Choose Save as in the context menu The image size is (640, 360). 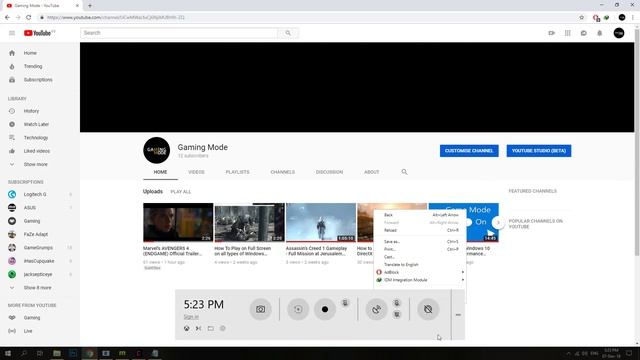click(x=420, y=242)
